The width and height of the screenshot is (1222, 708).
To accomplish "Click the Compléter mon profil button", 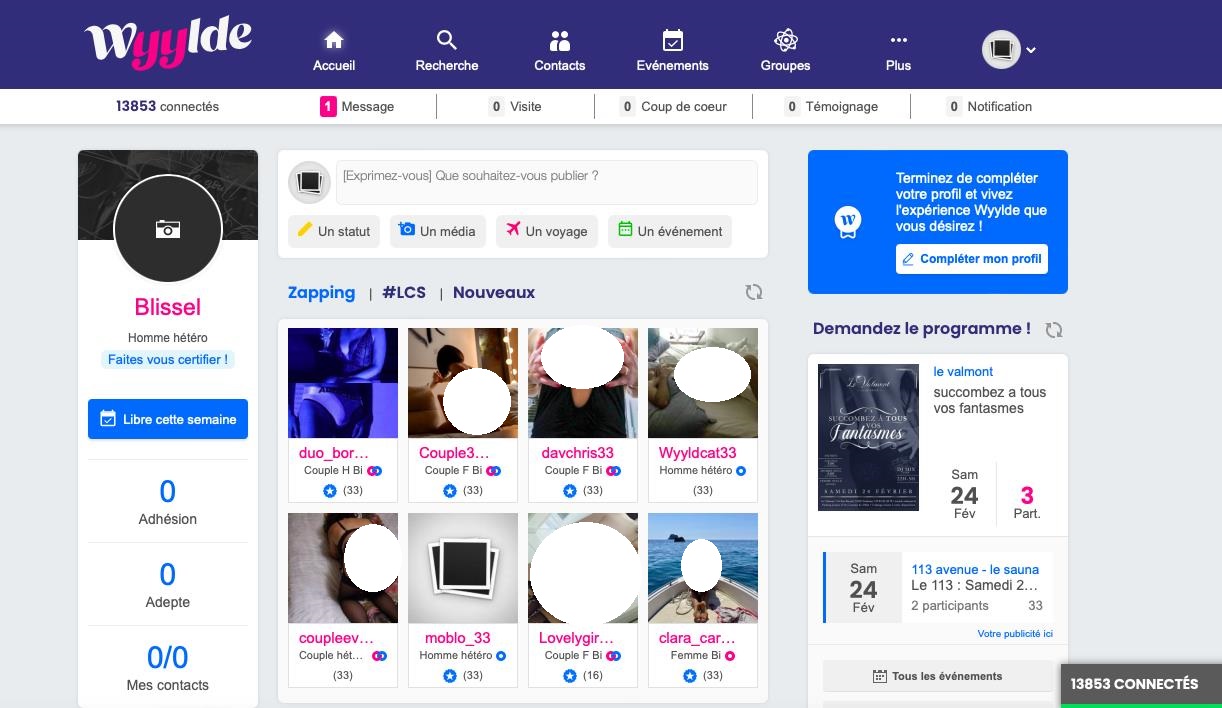I will coord(971,259).
